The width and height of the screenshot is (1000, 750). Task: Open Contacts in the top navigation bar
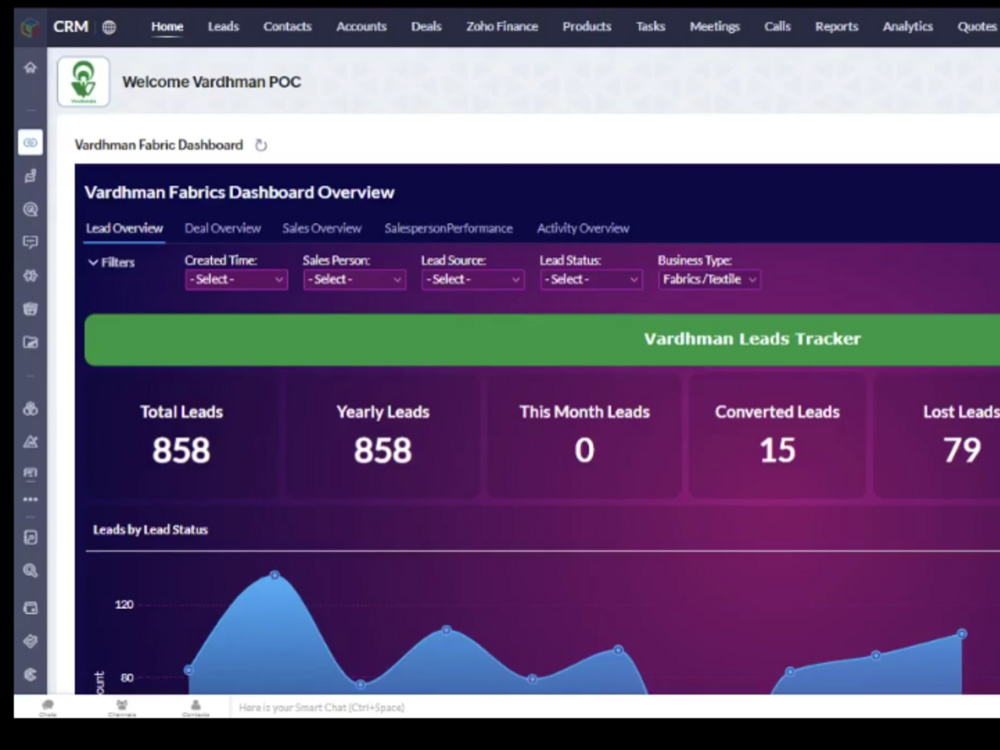coord(287,27)
